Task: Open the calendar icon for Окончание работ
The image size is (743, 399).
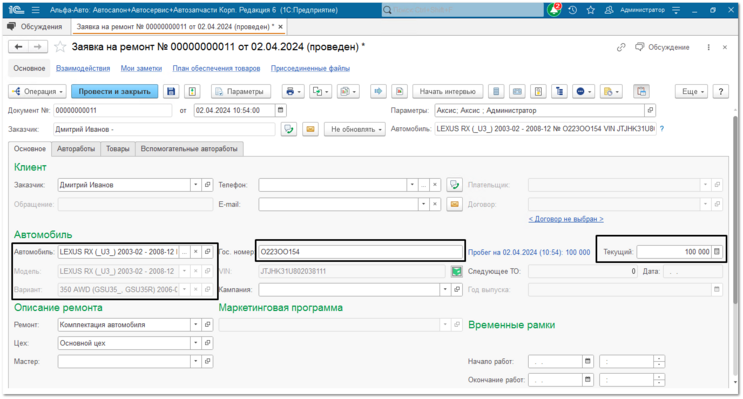Action: (588, 380)
